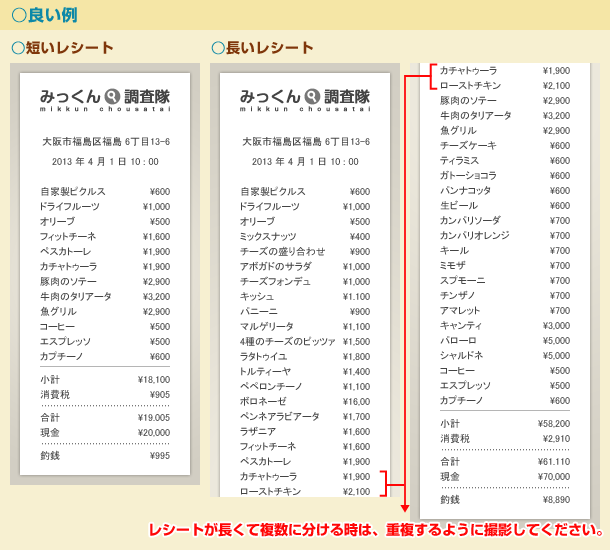Select the 長いレシート section label

(x=269, y=48)
